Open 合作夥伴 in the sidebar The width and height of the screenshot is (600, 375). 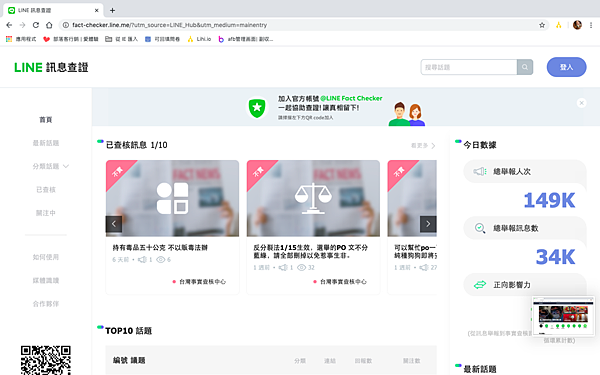46,304
